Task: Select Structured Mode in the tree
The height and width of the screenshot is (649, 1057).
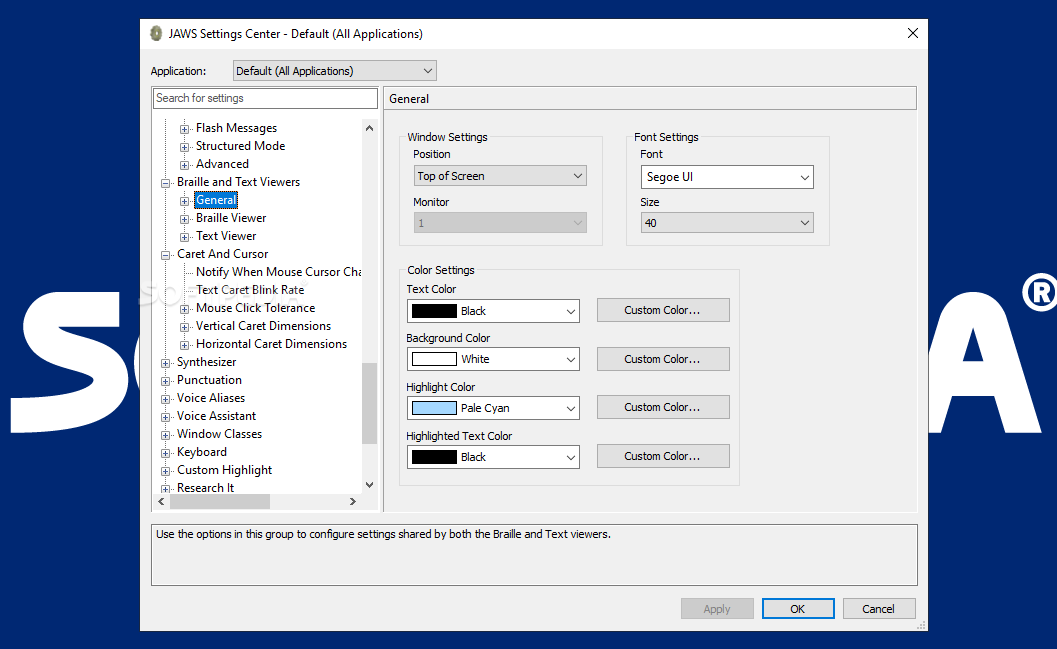Action: tap(240, 146)
